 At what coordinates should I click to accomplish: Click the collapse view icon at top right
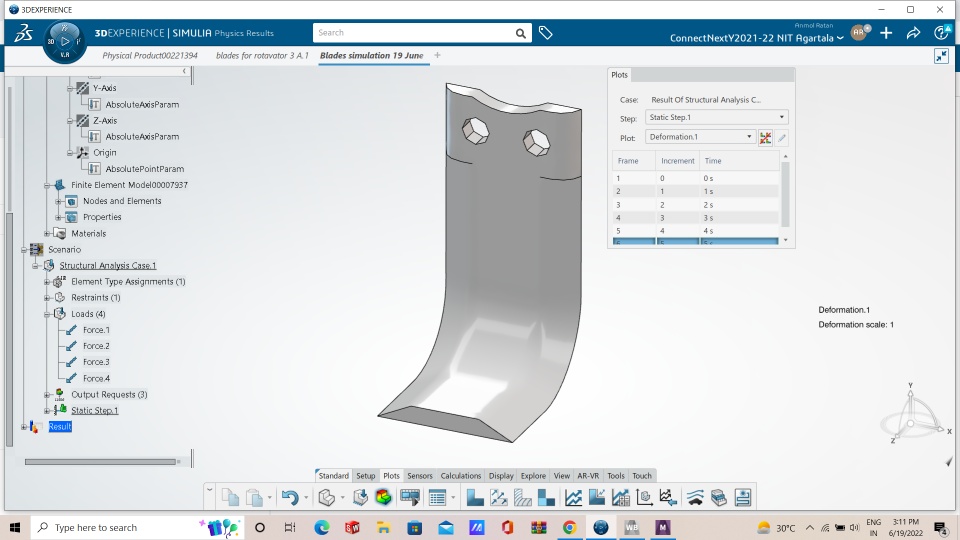941,56
